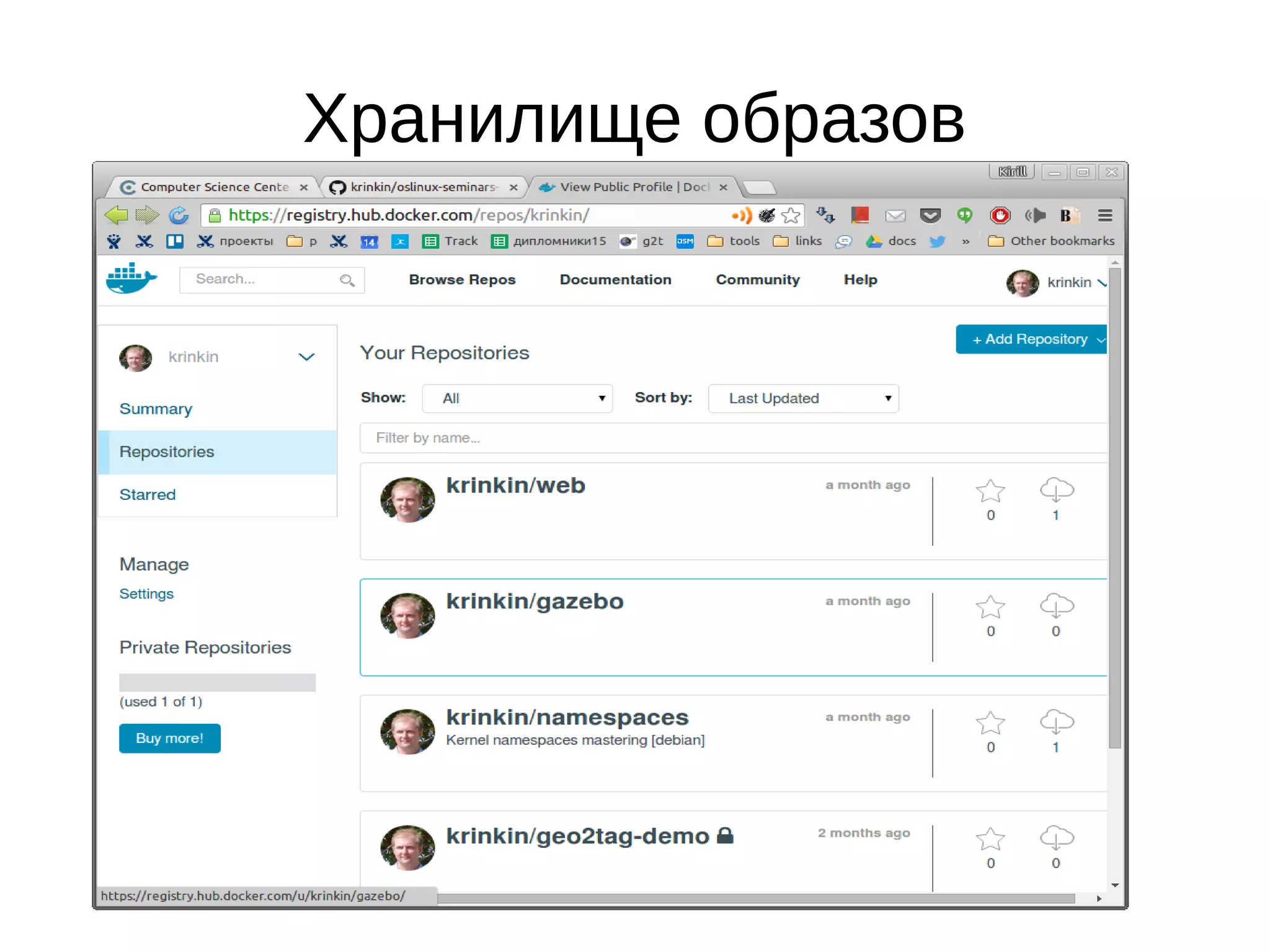Click the Twitter bookmark icon
The image size is (1270, 952).
pyautogui.click(x=937, y=241)
